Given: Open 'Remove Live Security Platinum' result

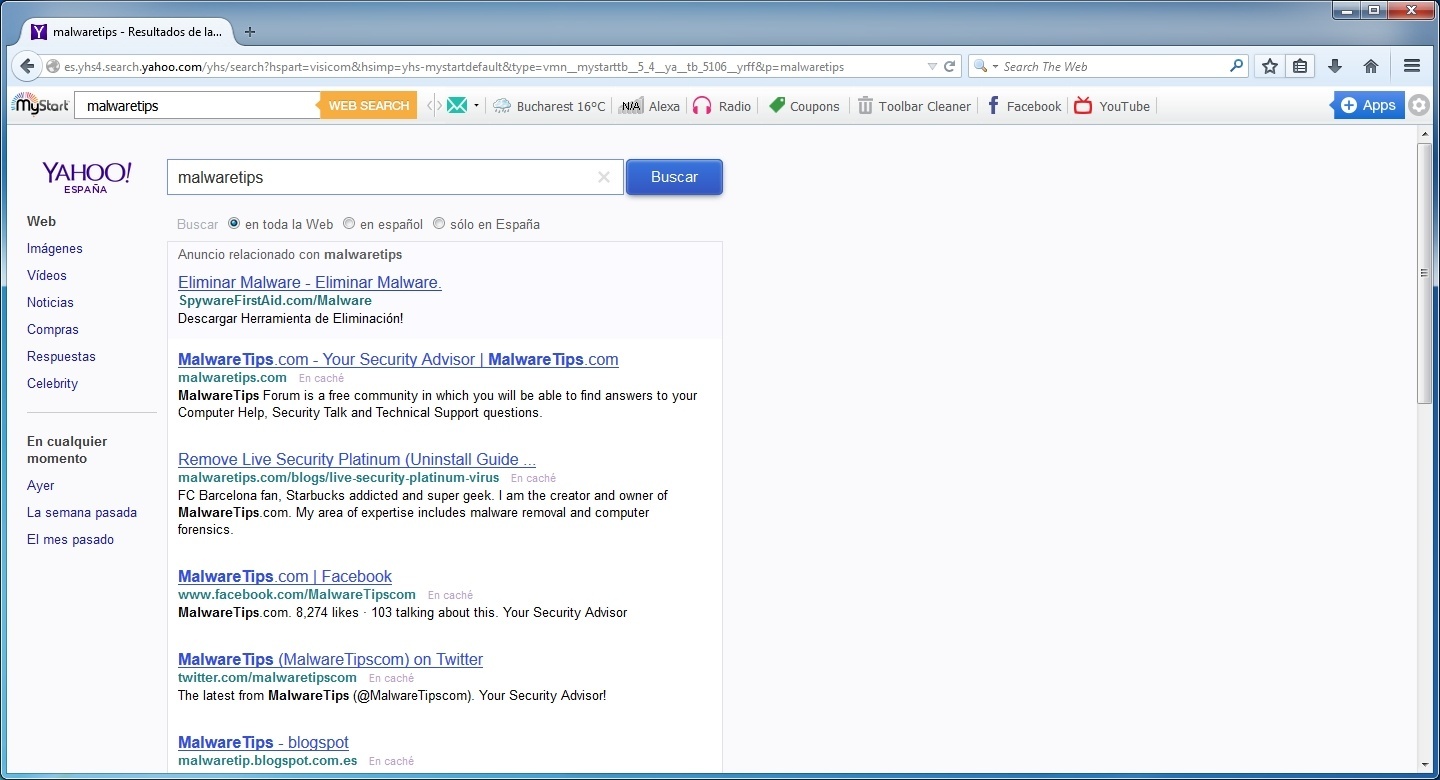Looking at the screenshot, I should tap(357, 459).
